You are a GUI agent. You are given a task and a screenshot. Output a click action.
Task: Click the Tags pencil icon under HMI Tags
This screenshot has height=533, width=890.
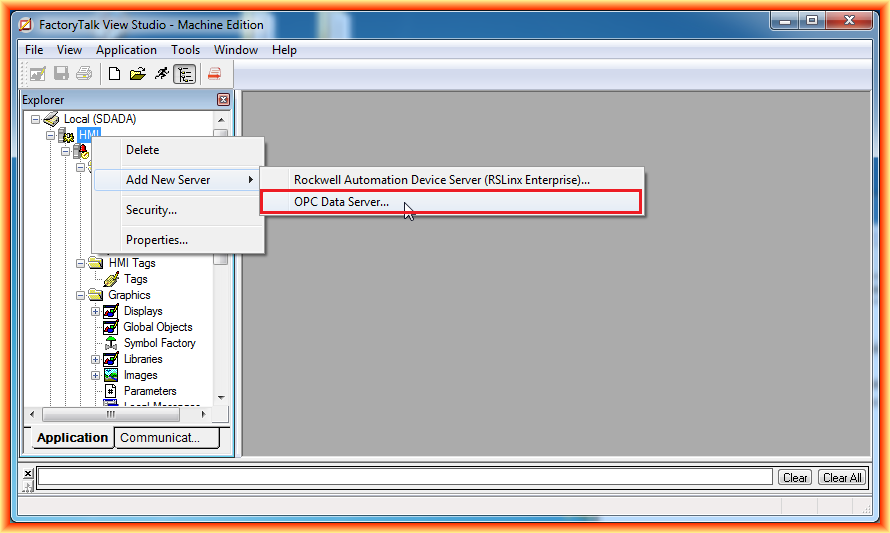point(111,279)
